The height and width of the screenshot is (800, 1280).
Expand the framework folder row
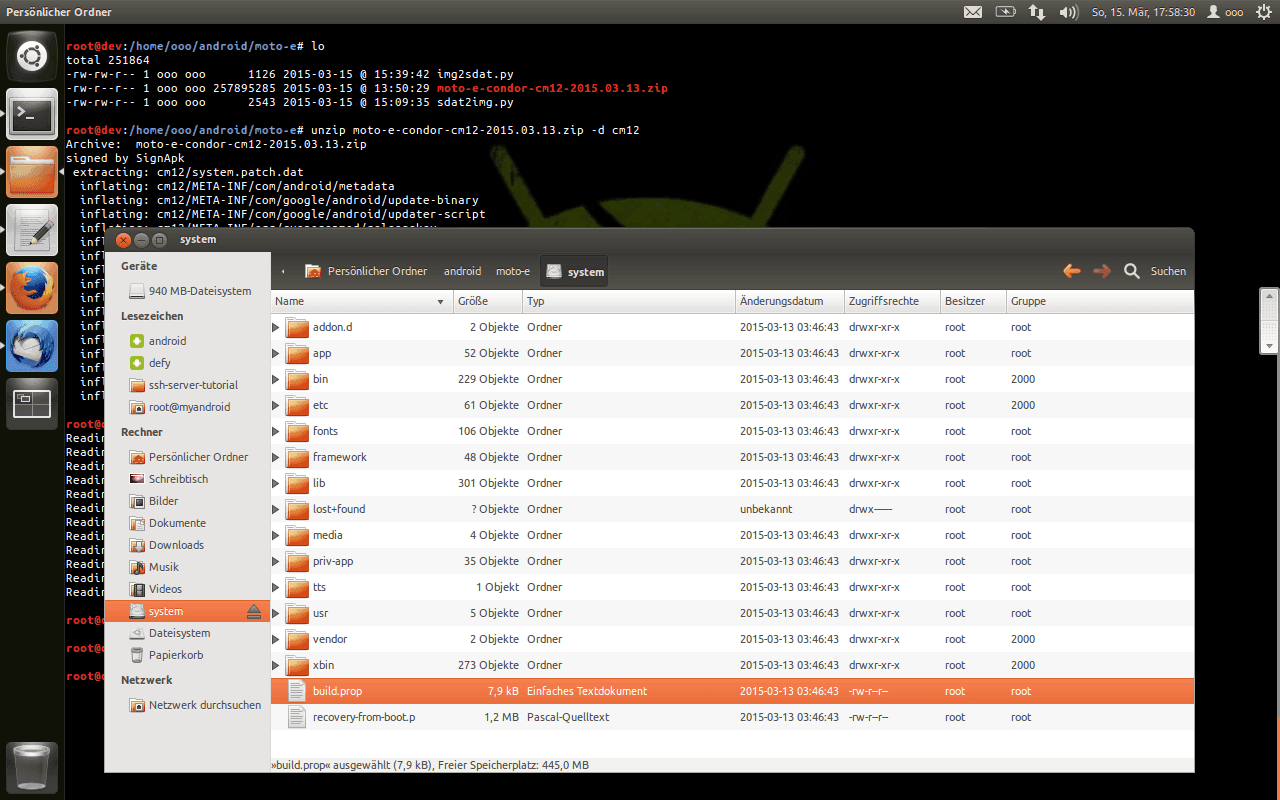pyautogui.click(x=277, y=457)
